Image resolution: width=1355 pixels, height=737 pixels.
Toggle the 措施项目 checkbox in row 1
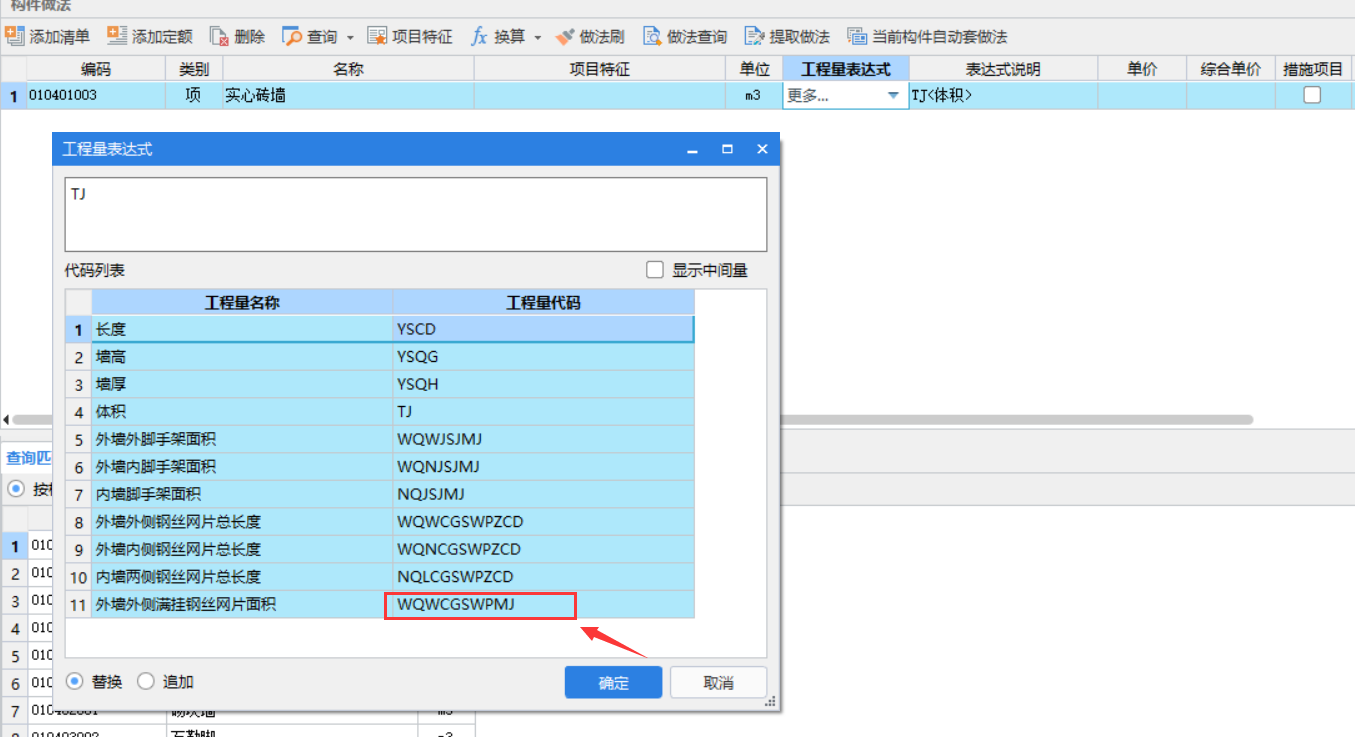click(x=1312, y=95)
